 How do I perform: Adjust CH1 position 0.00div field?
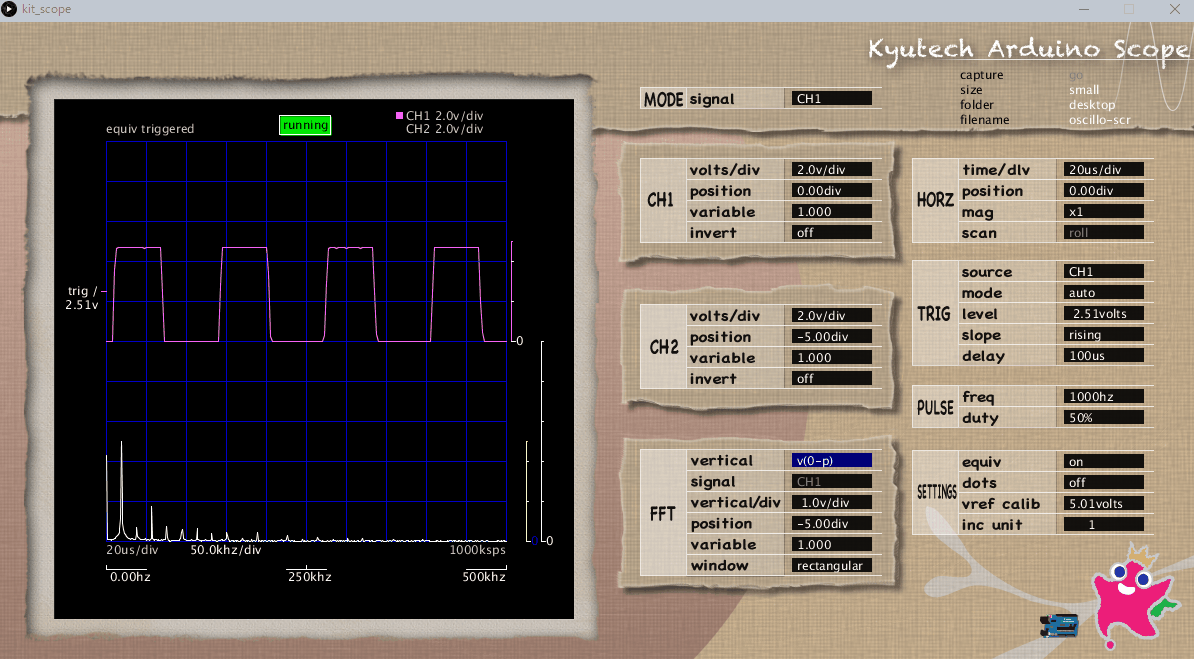[x=832, y=190]
